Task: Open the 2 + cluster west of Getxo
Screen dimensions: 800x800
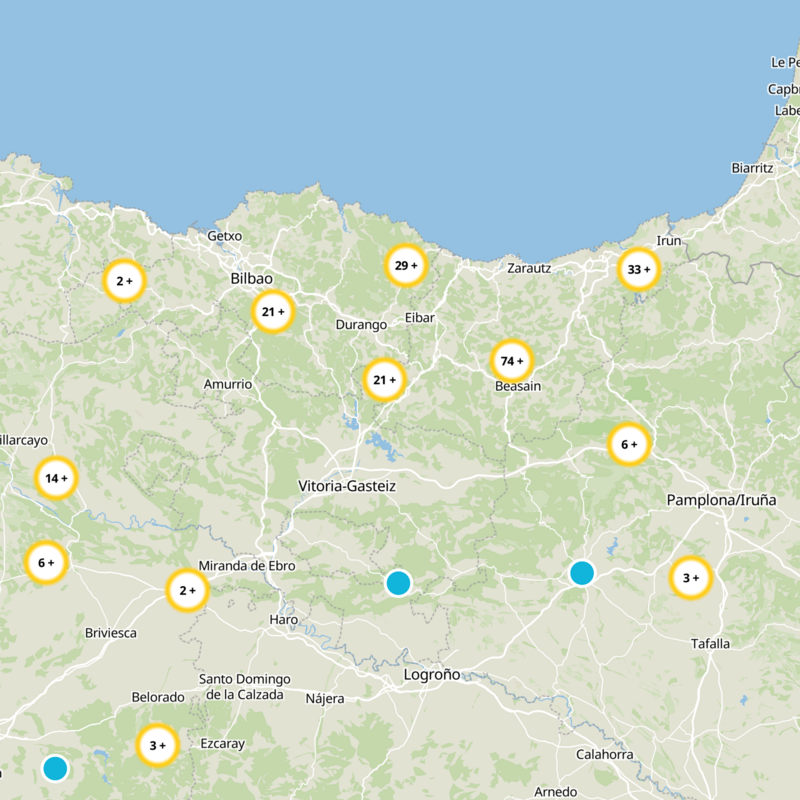Action: coord(124,281)
